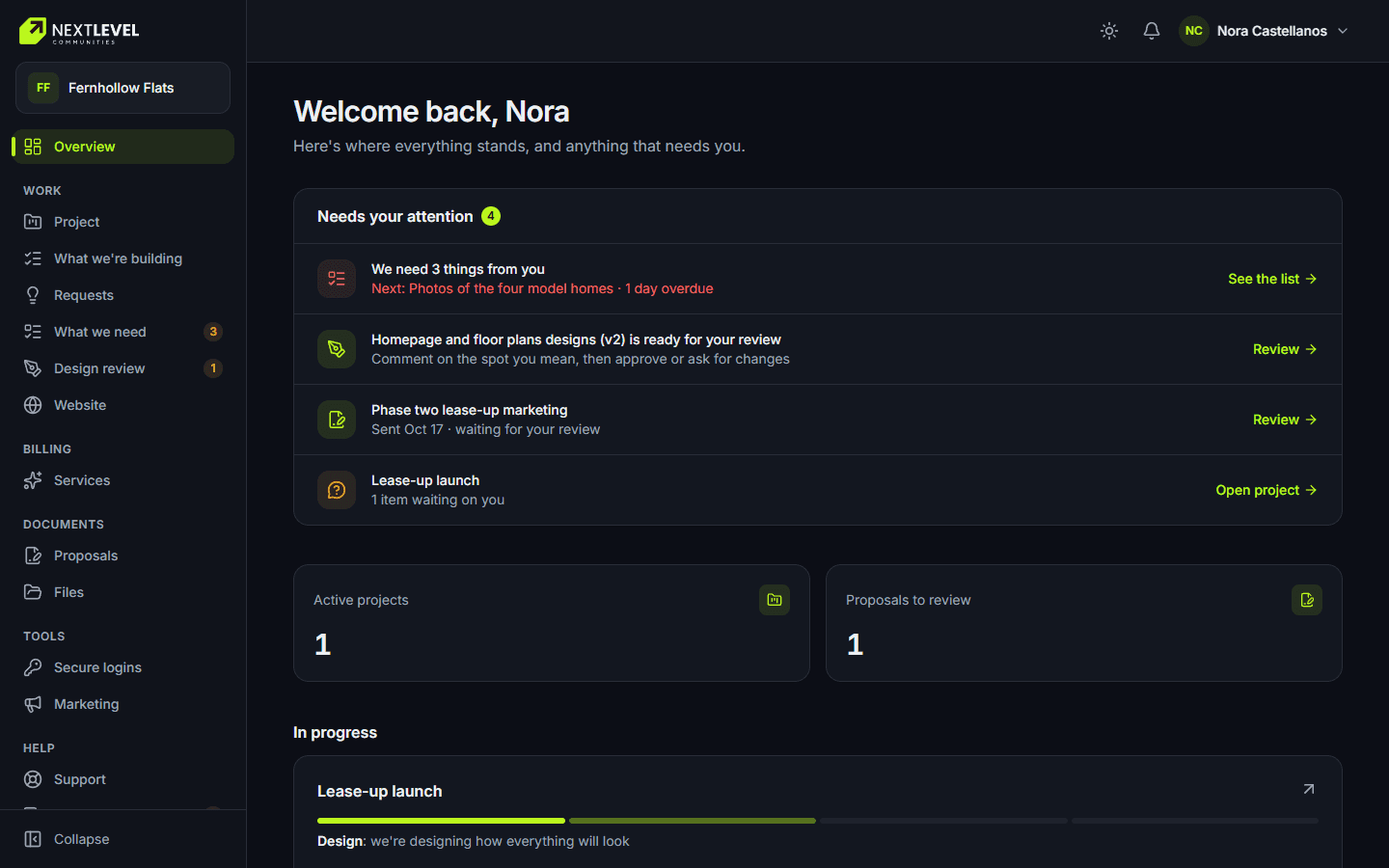Click the Lease-up launch progress bar
Viewport: 1389px width, 868px height.
[x=818, y=821]
